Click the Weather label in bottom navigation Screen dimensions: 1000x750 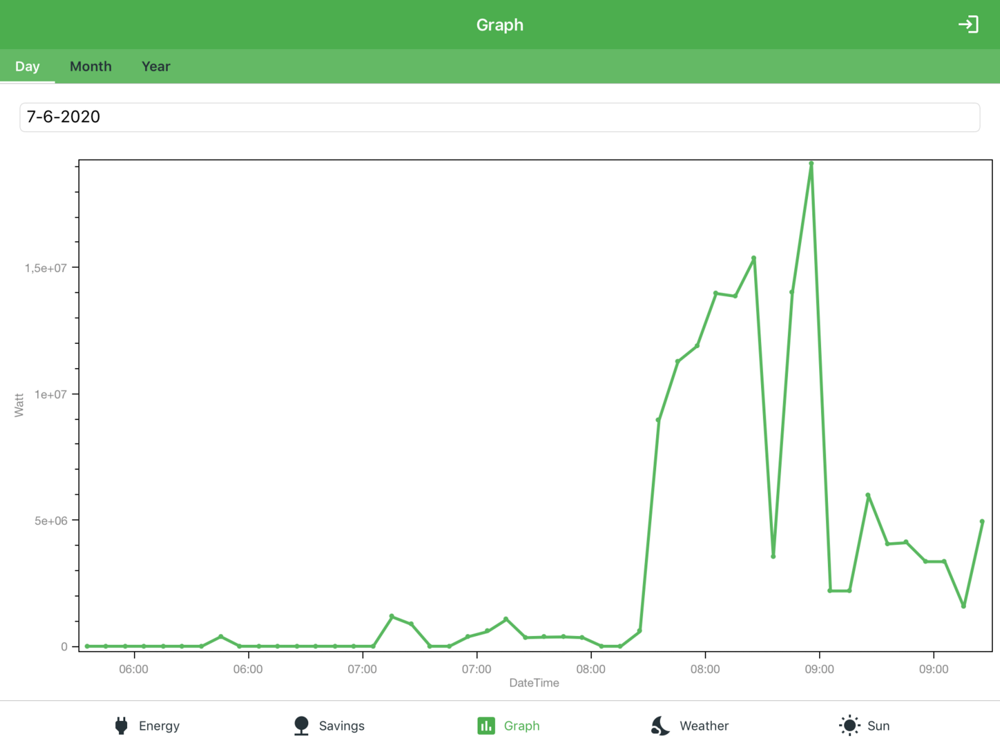click(704, 726)
